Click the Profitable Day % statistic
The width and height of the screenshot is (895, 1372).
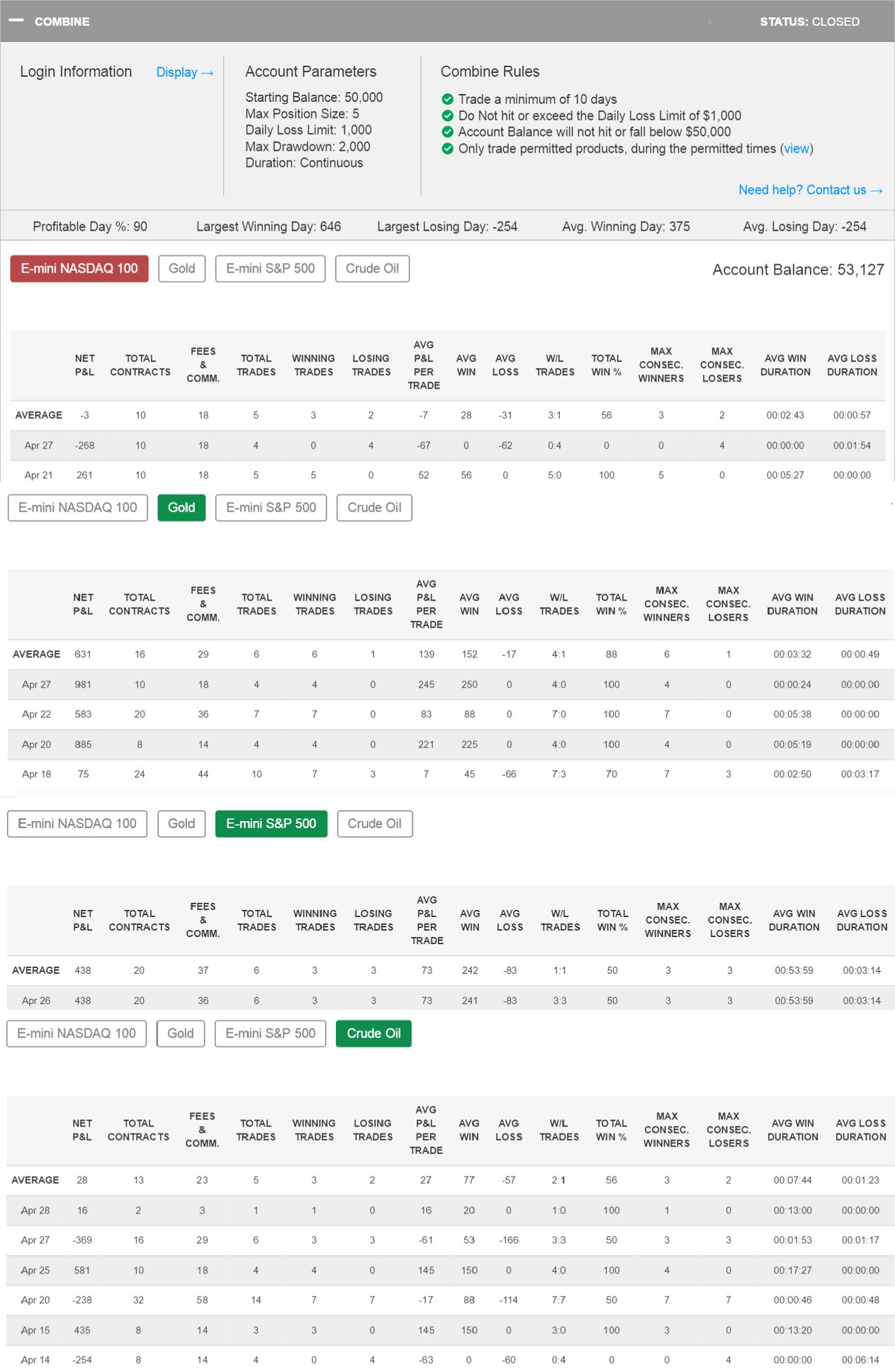coord(90,227)
